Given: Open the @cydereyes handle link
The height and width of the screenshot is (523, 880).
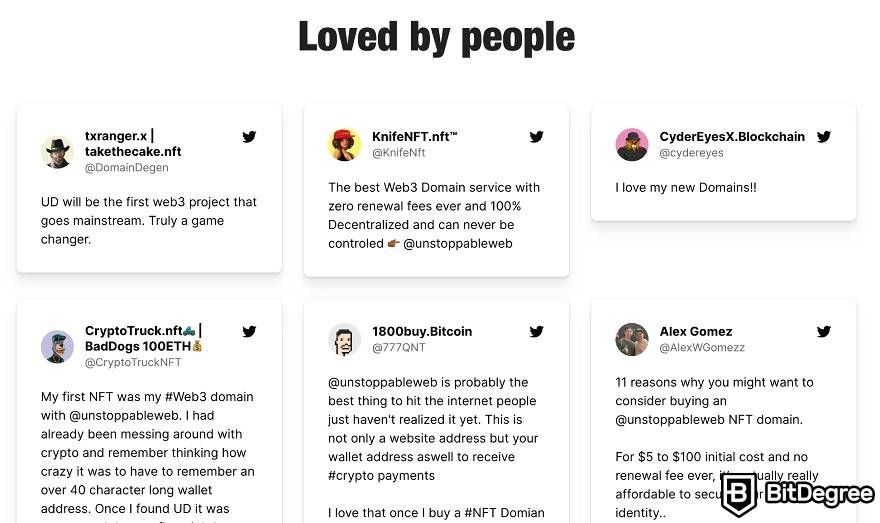Looking at the screenshot, I should [691, 153].
